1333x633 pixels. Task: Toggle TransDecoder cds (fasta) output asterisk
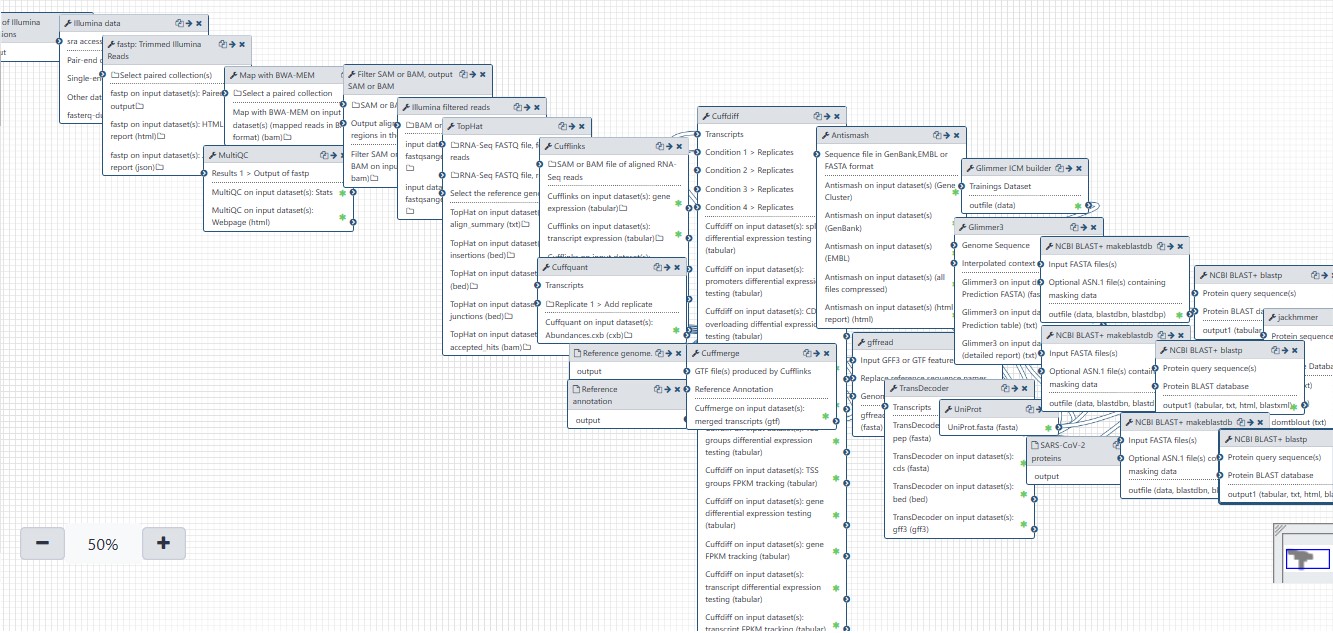1023,462
